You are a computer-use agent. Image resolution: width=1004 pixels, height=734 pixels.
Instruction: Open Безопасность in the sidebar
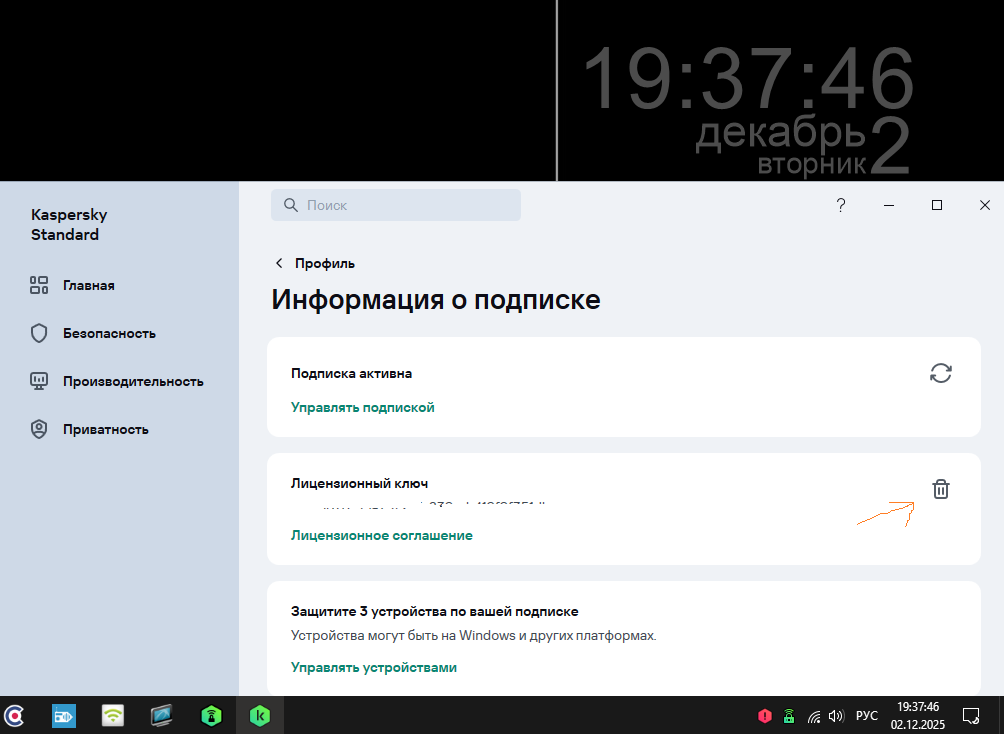pyautogui.click(x=109, y=333)
